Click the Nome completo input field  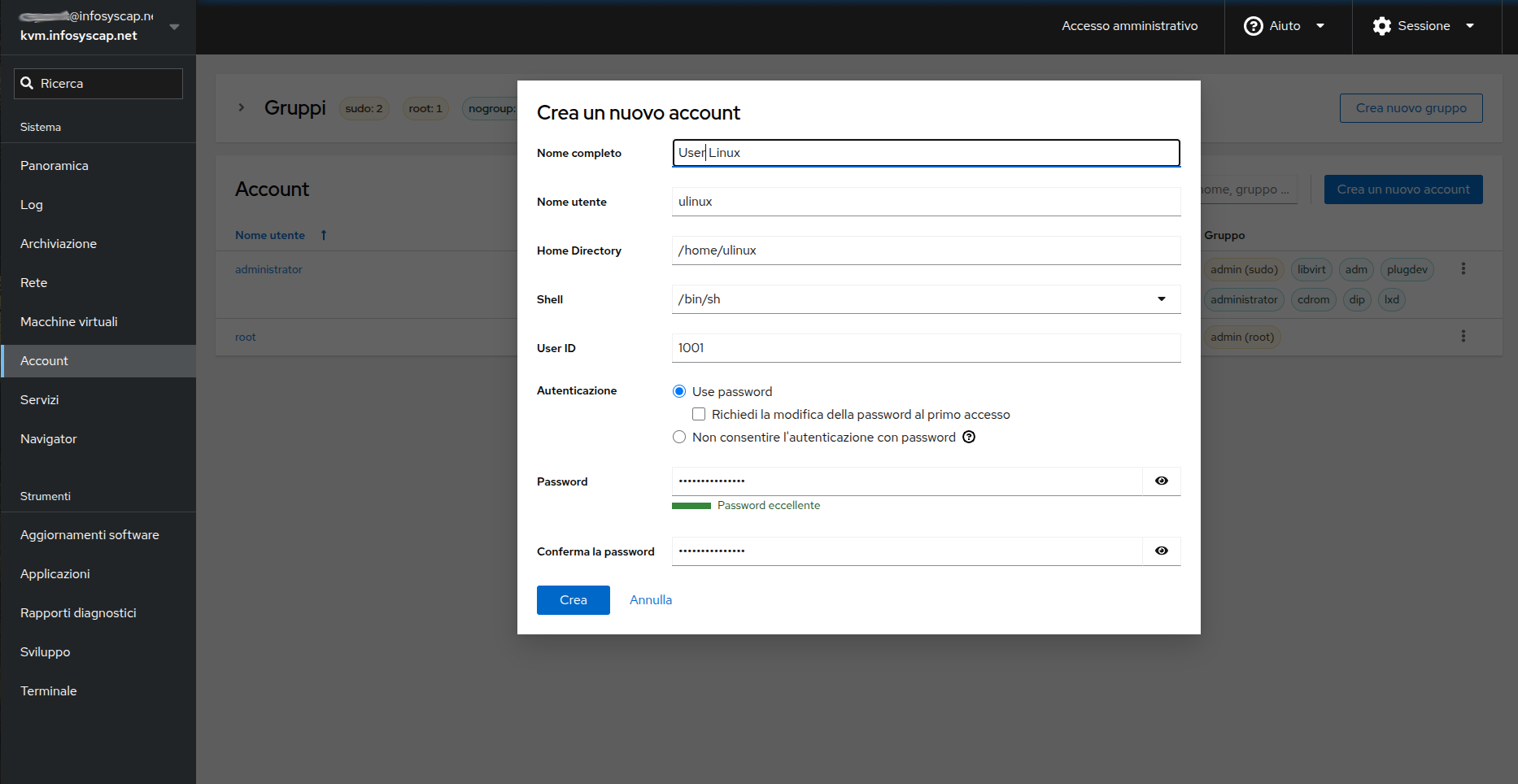(x=926, y=153)
